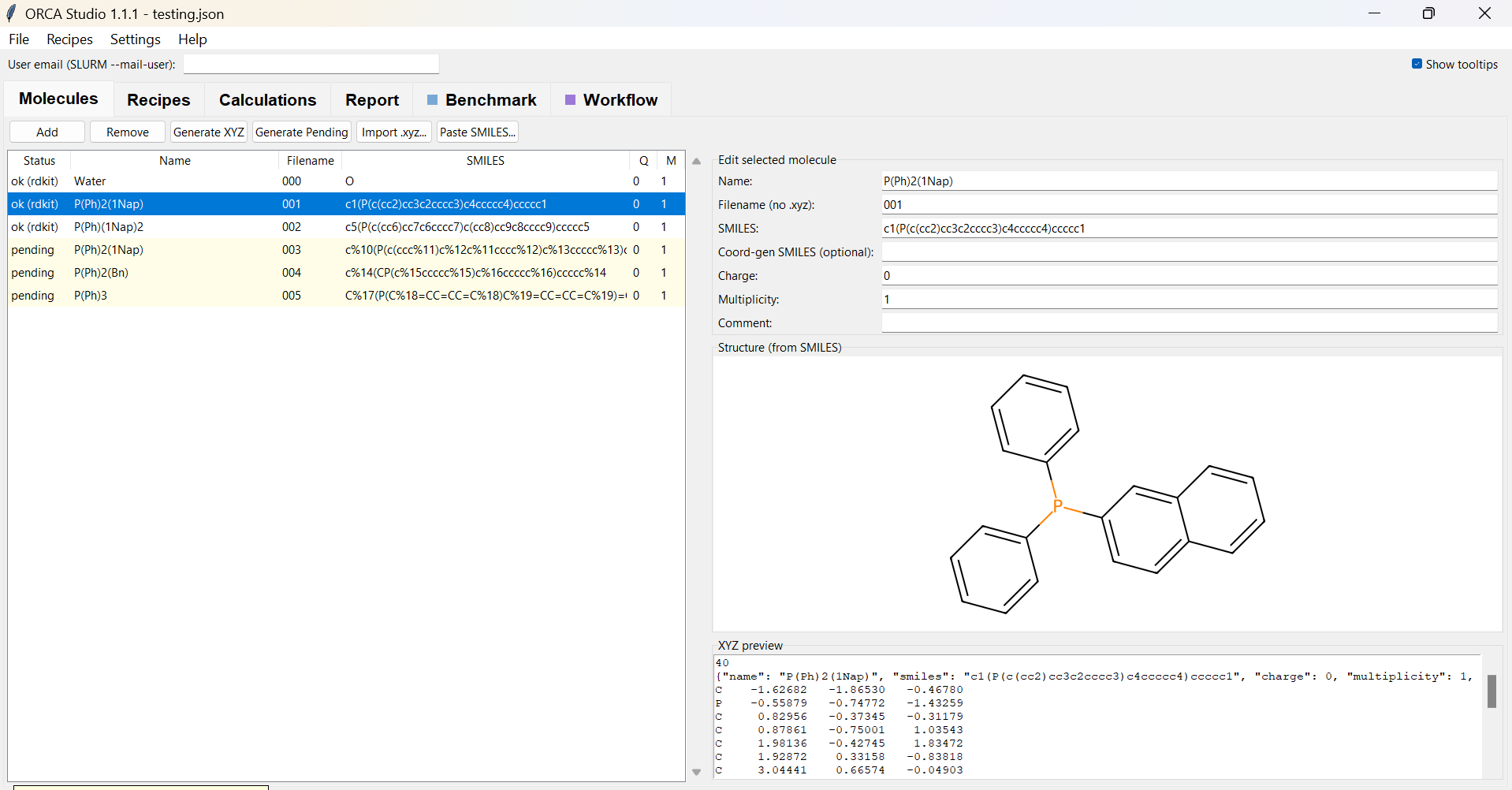1512x790 pixels.
Task: Click the Coord-gen SMILES optional field
Action: [1189, 252]
